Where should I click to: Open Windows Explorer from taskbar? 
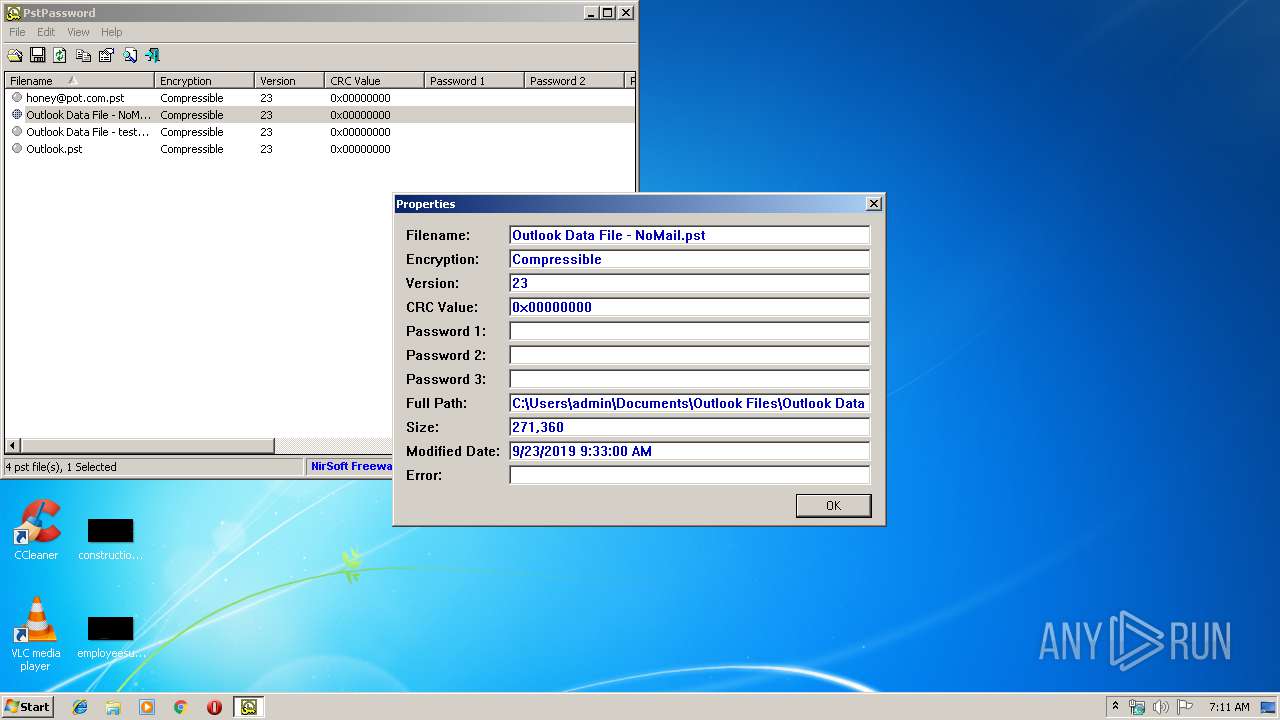point(113,707)
